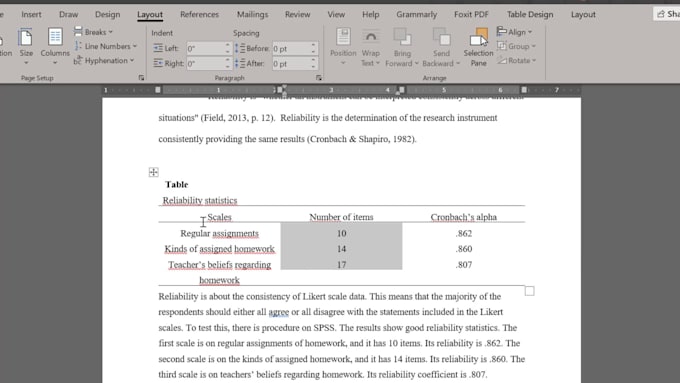Open the Position options
Image resolution: width=680 pixels, height=383 pixels.
(343, 47)
